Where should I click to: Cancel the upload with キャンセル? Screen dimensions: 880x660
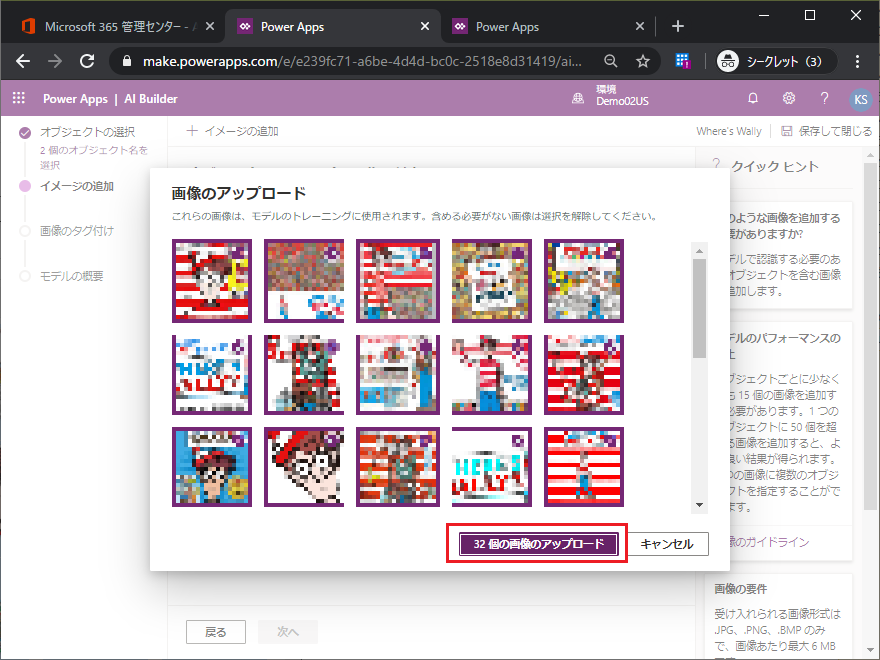(667, 543)
